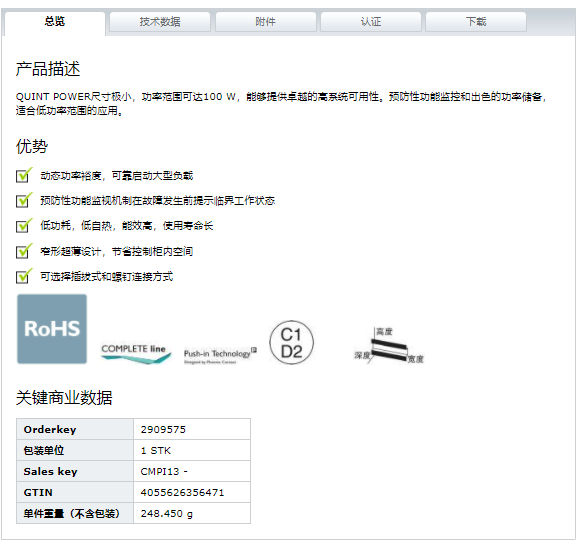Click the Push-in Technology logo

tap(220, 355)
